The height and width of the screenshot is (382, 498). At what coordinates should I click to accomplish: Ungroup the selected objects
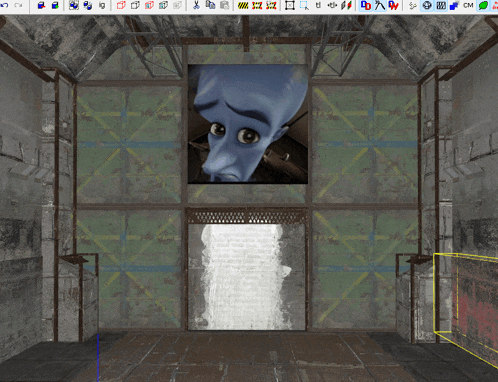click(88, 5)
